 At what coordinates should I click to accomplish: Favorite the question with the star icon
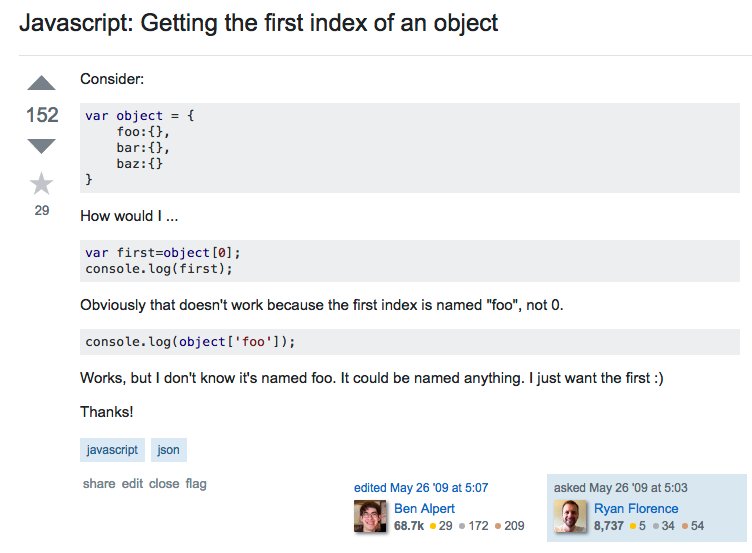41,184
